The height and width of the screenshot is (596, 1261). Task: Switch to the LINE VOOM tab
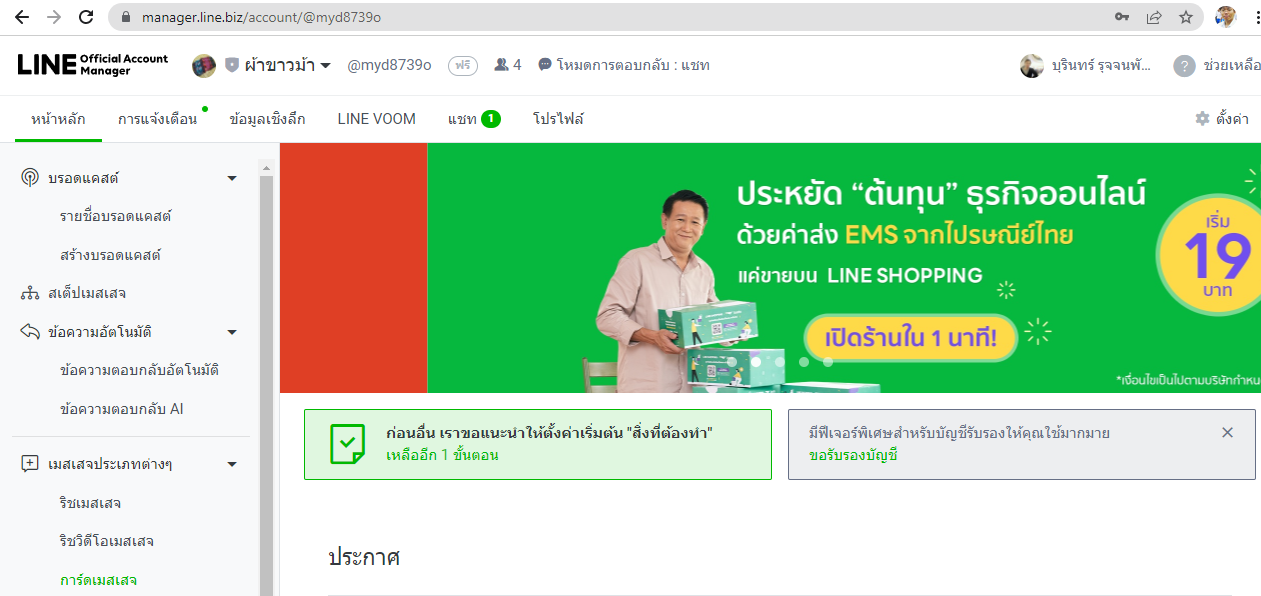(376, 119)
